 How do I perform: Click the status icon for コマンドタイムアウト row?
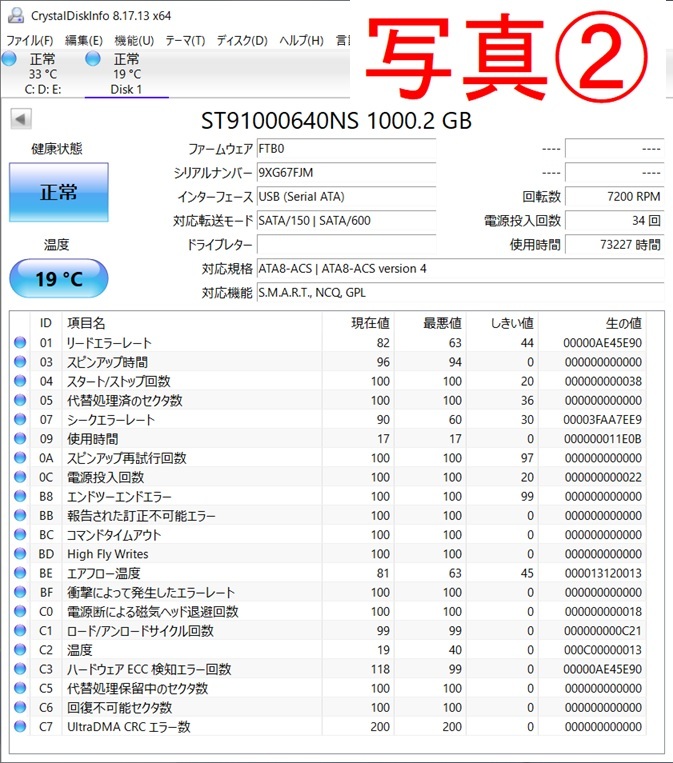coord(20,534)
